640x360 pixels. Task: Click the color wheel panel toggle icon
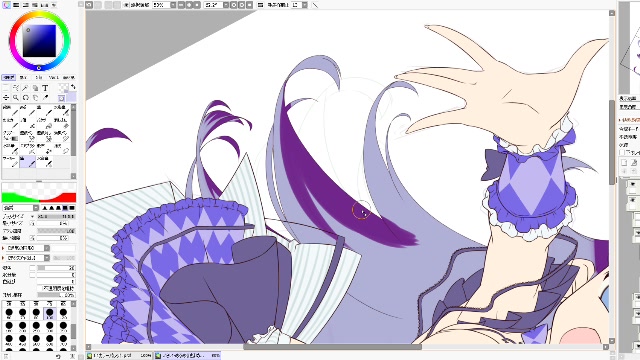6,5
